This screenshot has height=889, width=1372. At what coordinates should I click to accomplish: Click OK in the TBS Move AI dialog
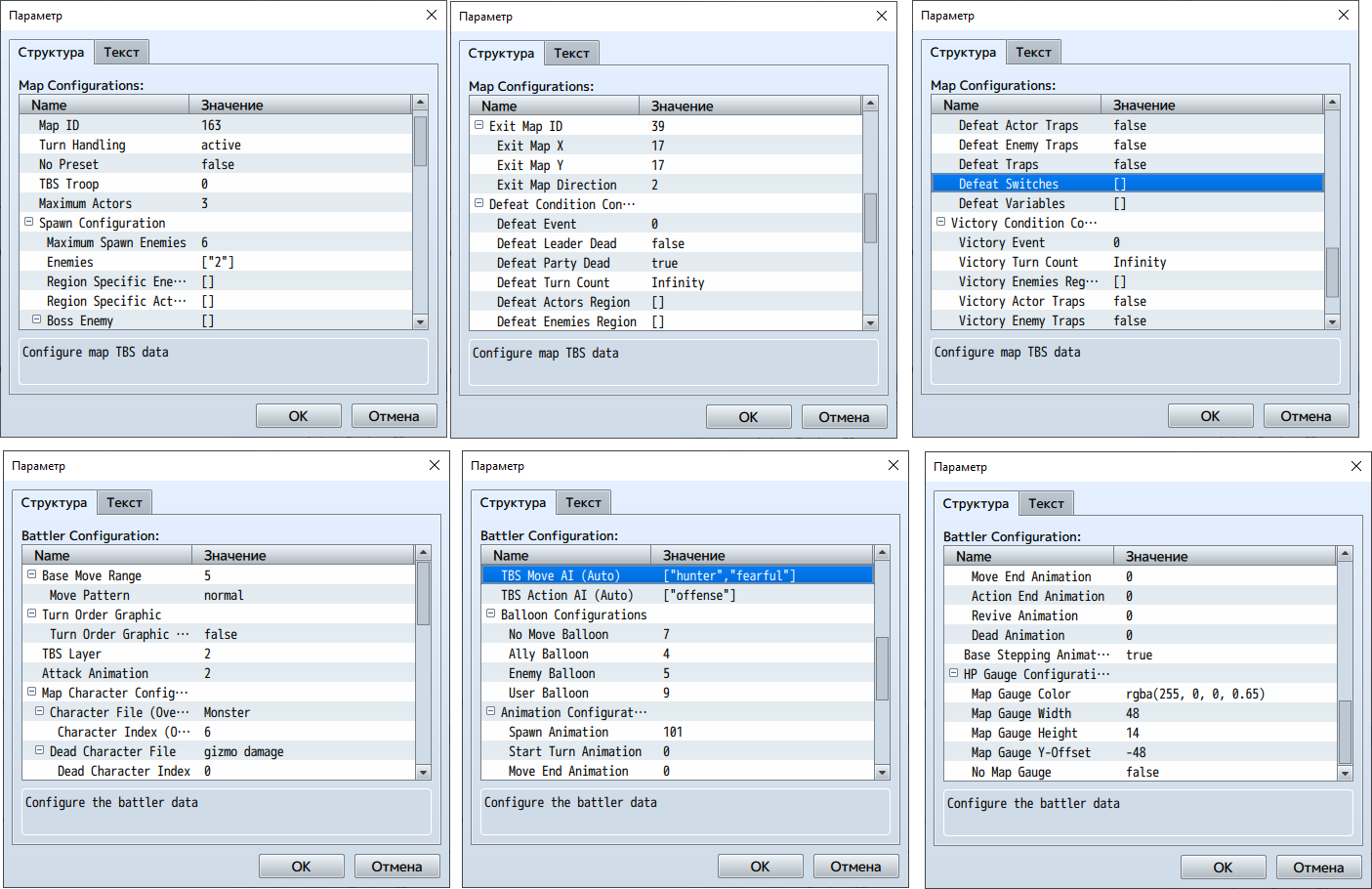tap(761, 867)
